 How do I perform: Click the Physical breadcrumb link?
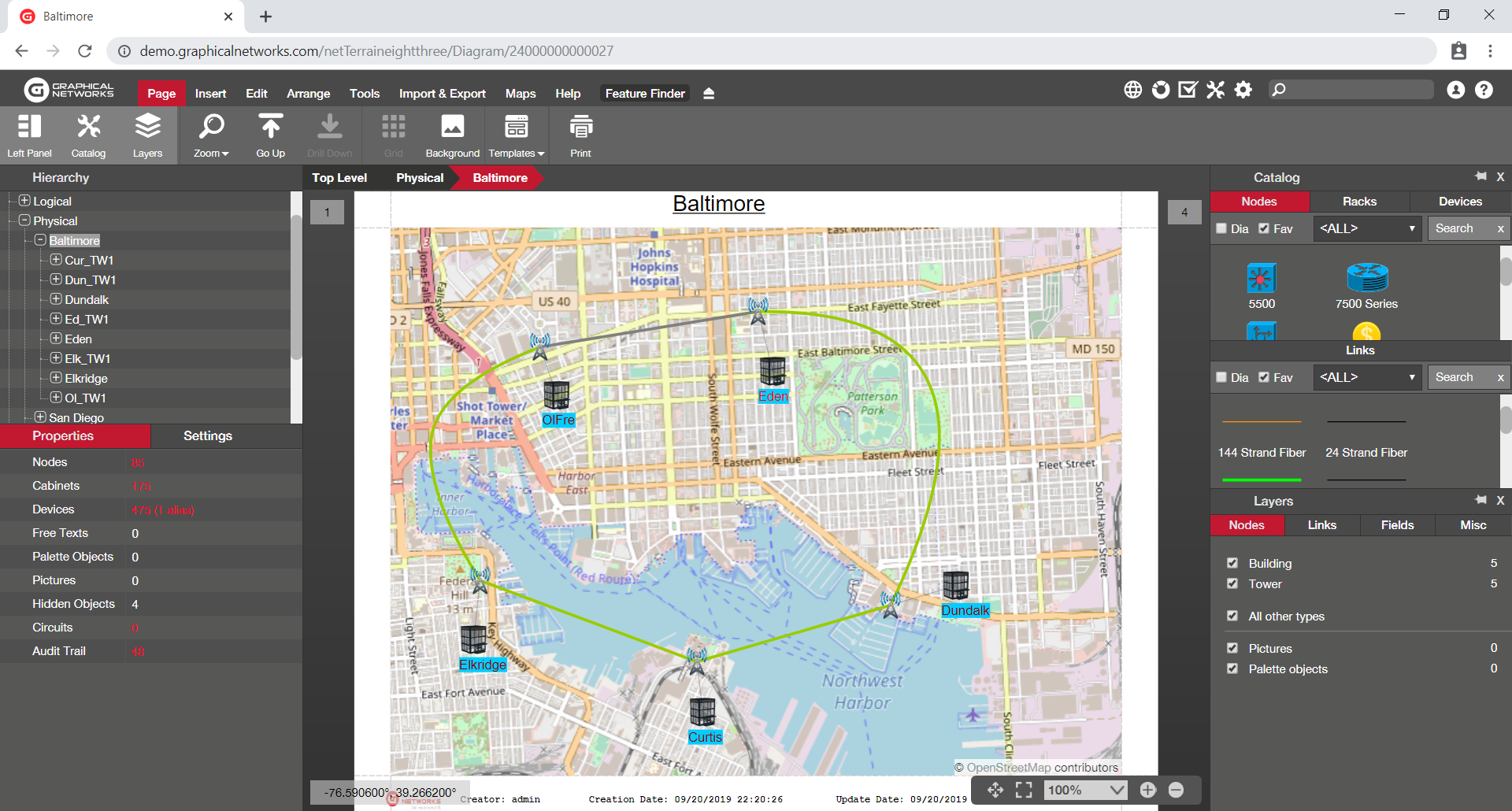(420, 178)
